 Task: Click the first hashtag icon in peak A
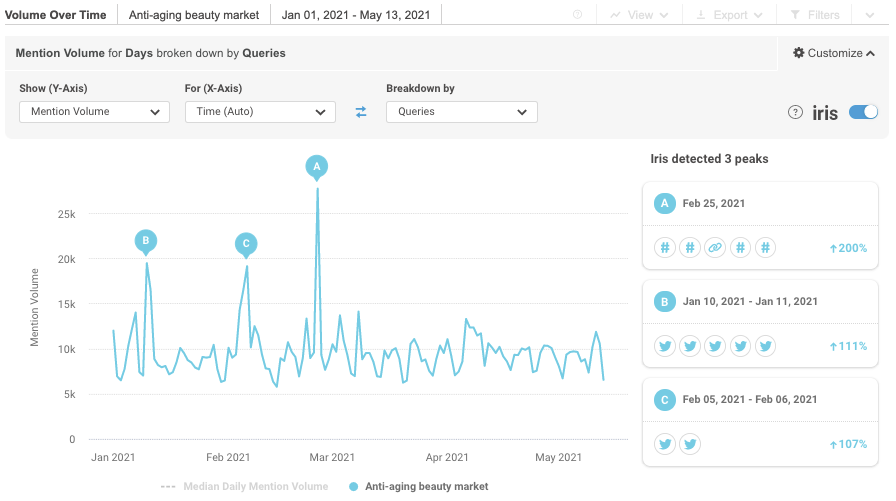[664, 248]
